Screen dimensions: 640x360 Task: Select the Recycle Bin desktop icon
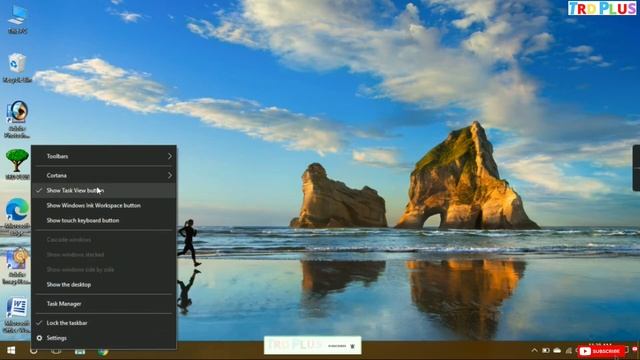(17, 67)
